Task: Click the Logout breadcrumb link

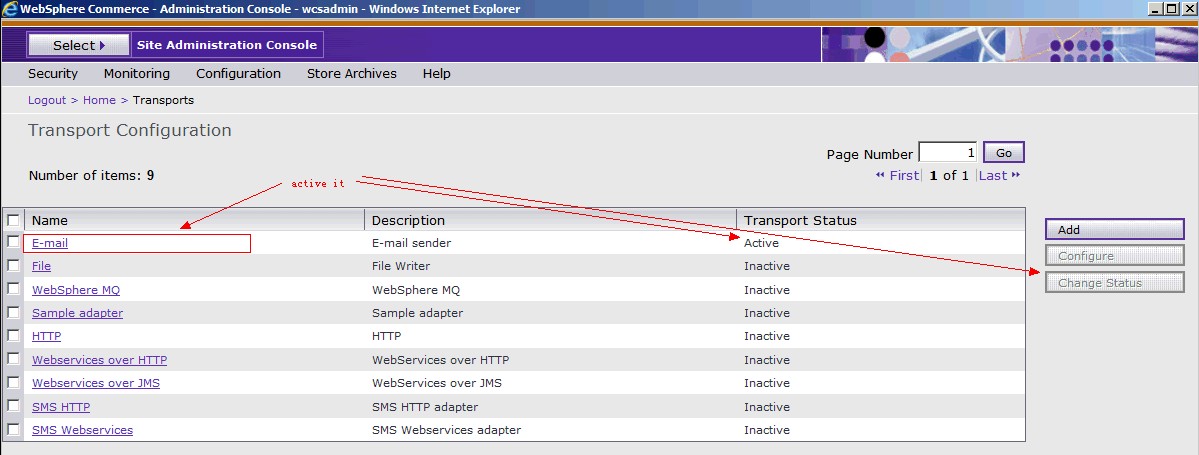Action: pos(46,100)
